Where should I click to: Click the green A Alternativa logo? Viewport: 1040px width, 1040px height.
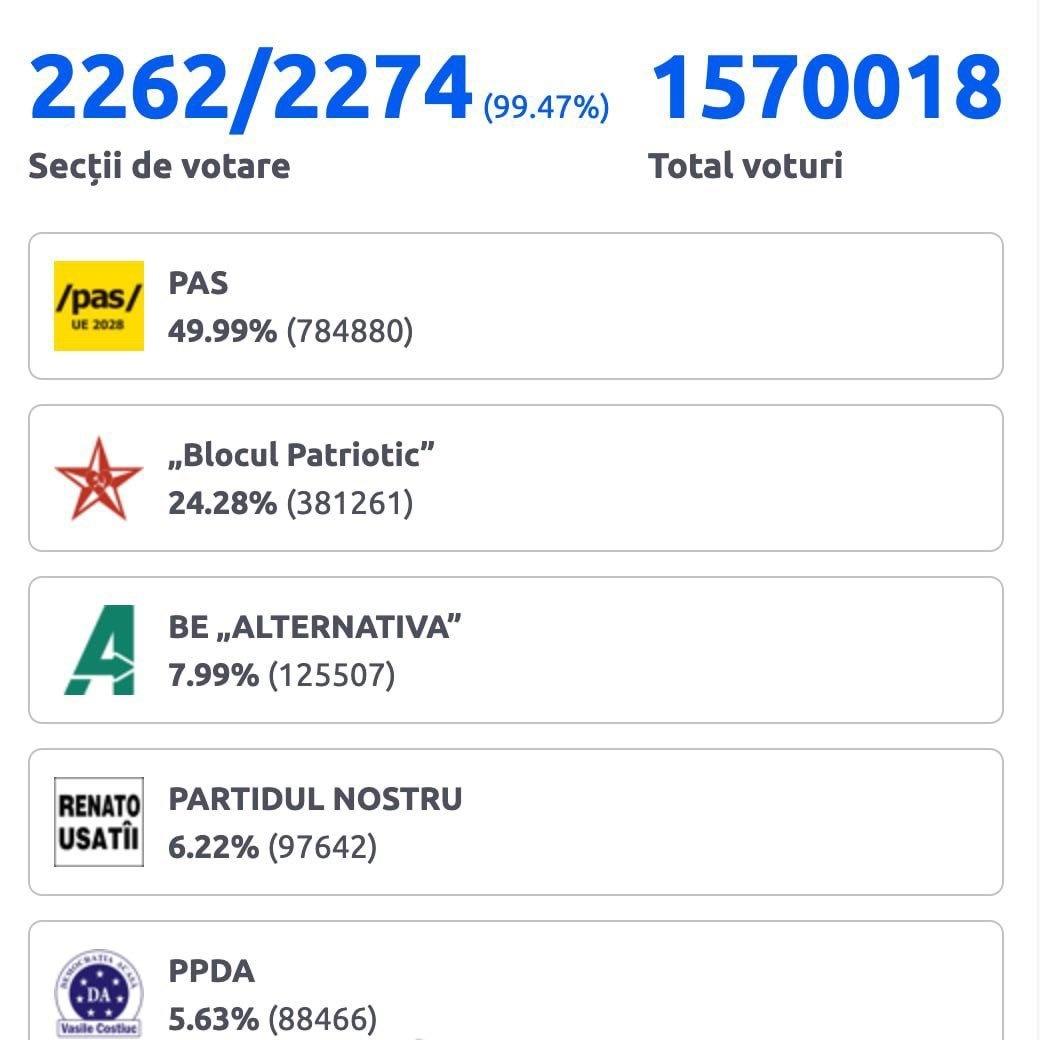[100, 650]
